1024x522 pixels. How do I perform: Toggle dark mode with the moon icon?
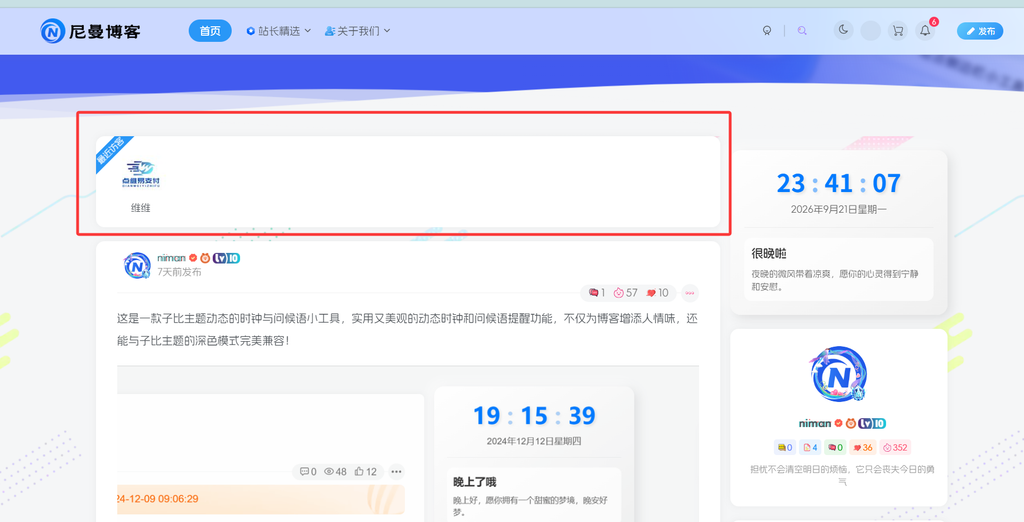[843, 30]
